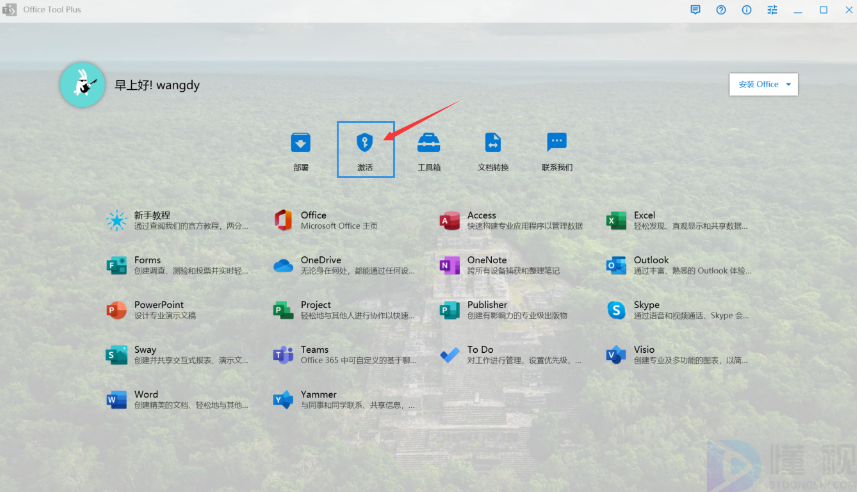Click the user avatar next to wangdy
The height and width of the screenshot is (492, 857).
tap(83, 85)
